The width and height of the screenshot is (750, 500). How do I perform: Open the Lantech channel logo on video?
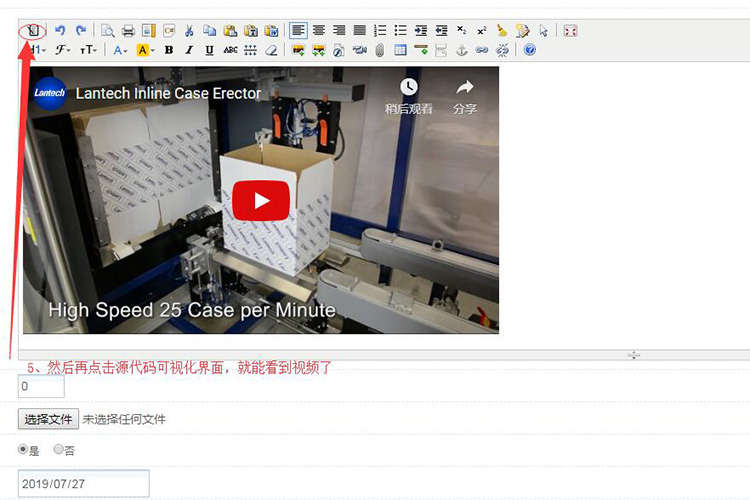pos(50,93)
